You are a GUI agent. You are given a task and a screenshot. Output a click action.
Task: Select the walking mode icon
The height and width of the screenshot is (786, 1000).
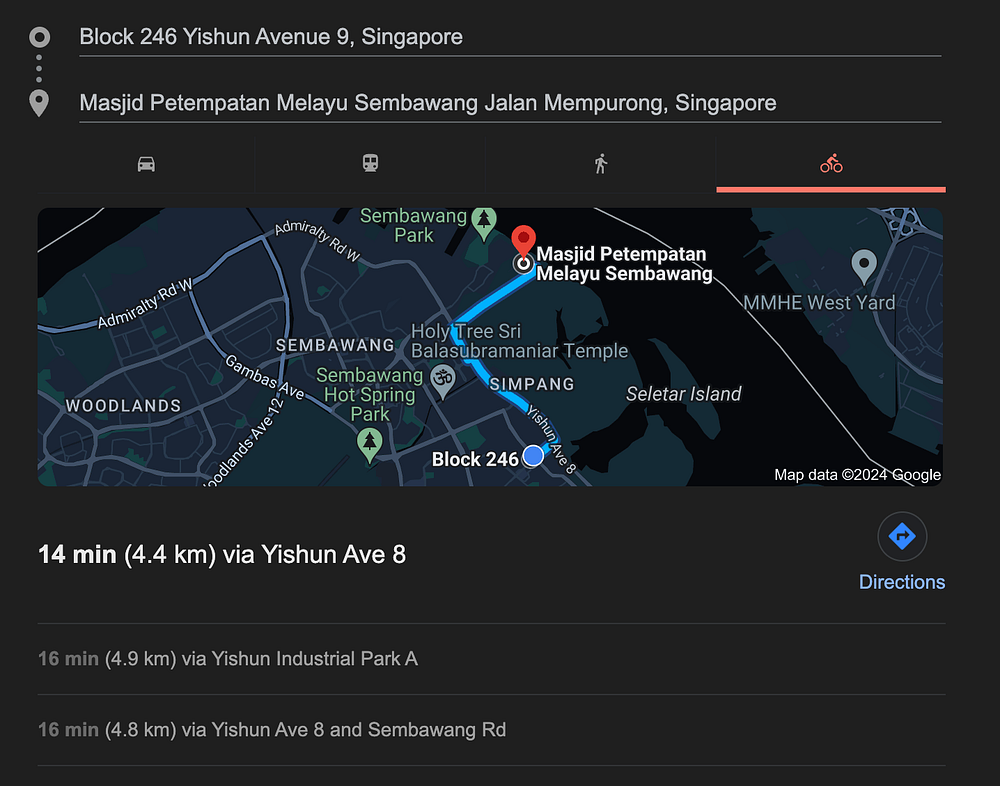point(601,164)
